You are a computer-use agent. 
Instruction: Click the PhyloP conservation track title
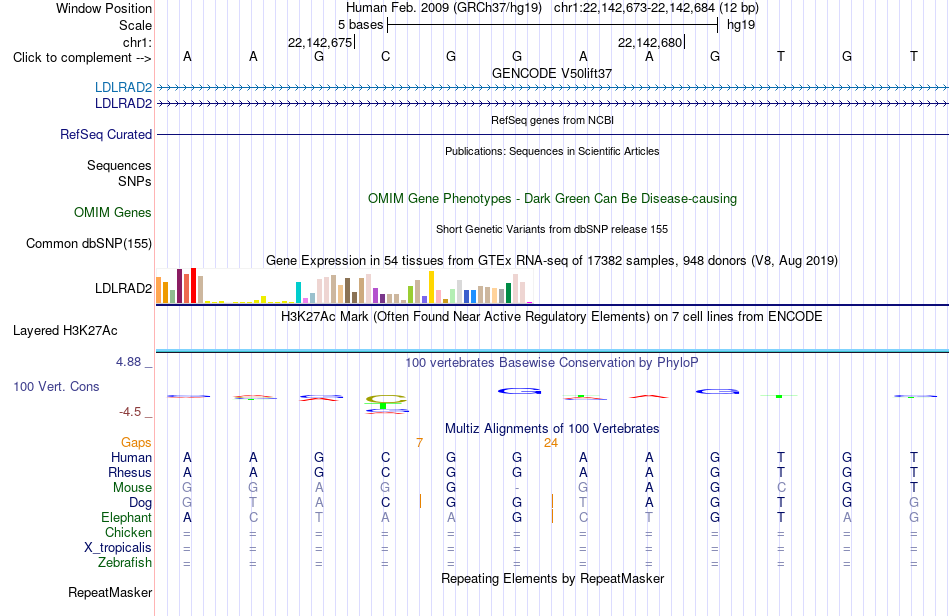point(551,363)
